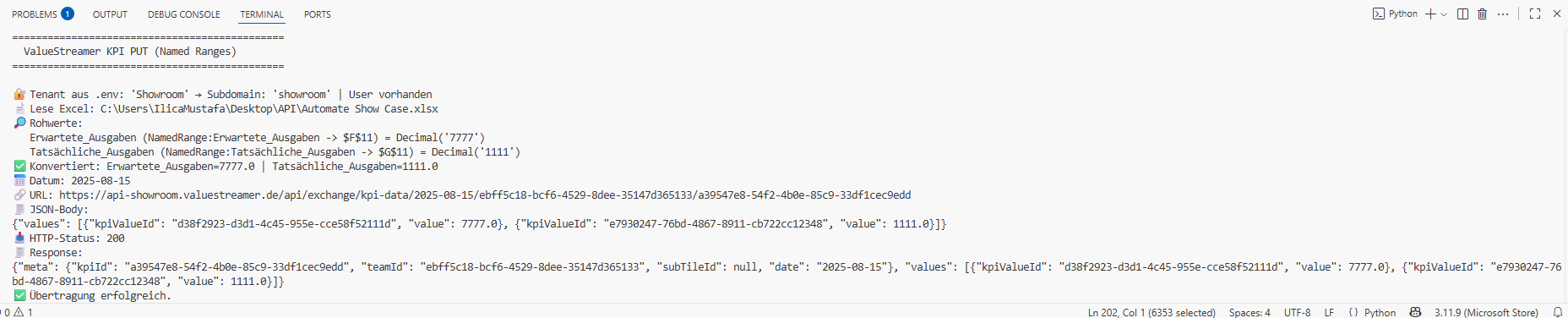This screenshot has height=318, width=1568.
Task: Open the terminal more actions ellipsis
Action: click(x=1503, y=14)
